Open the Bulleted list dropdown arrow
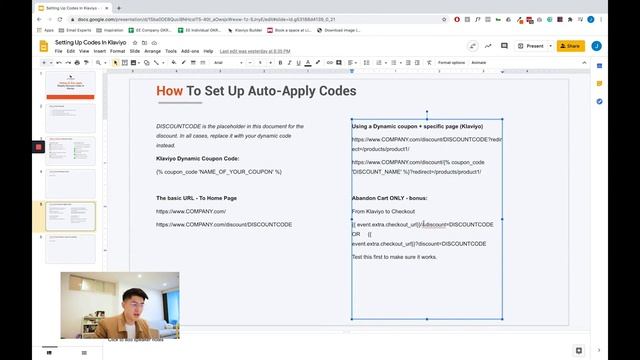The height and width of the screenshot is (360, 640). point(401,63)
